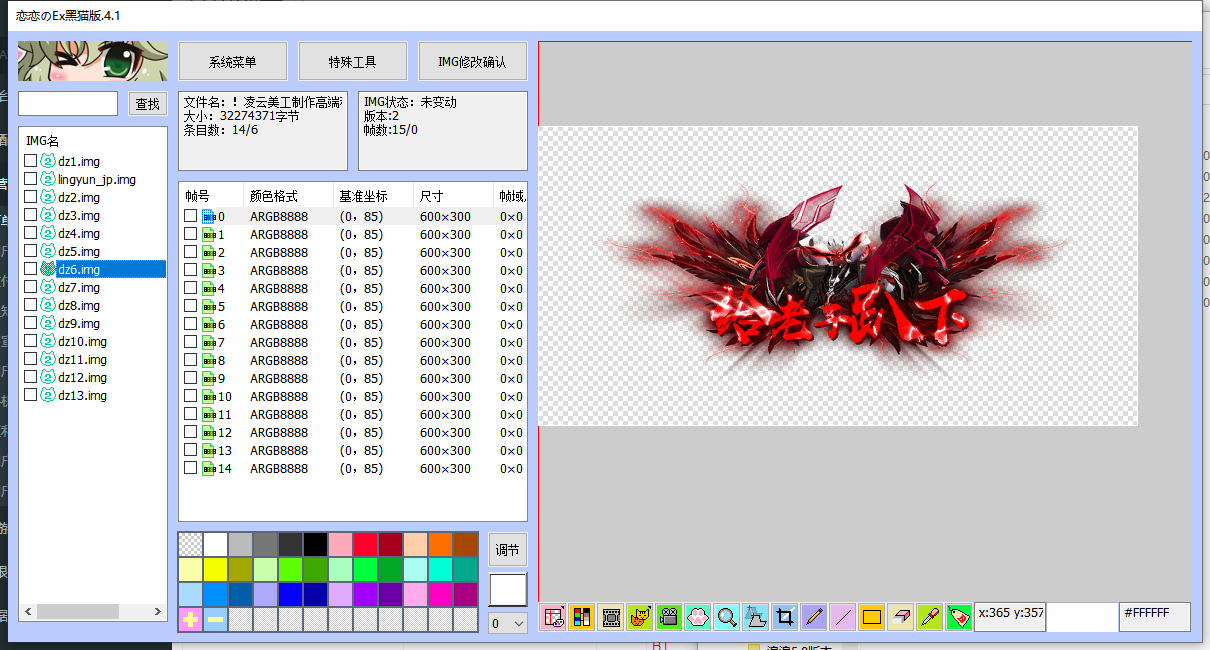Viewport: 1210px width, 650px height.
Task: Pick the pure blue palette swatch
Action: click(290, 595)
